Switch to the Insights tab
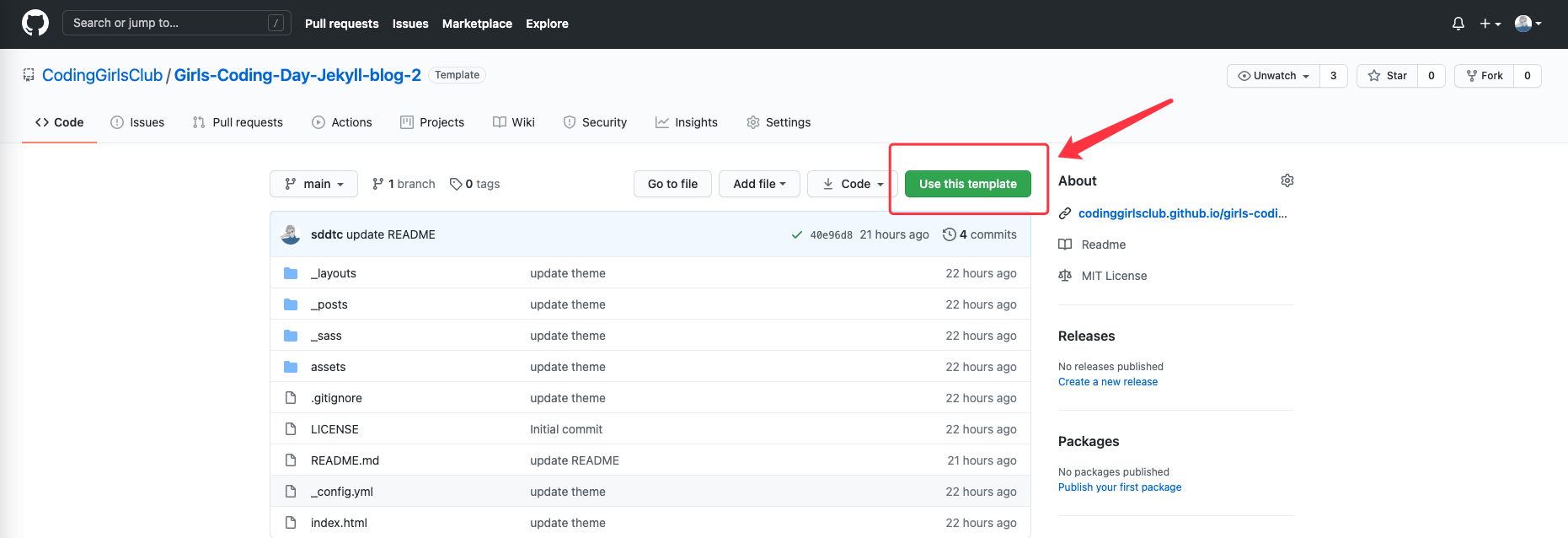Screen dimensions: 1568x538 [x=687, y=122]
